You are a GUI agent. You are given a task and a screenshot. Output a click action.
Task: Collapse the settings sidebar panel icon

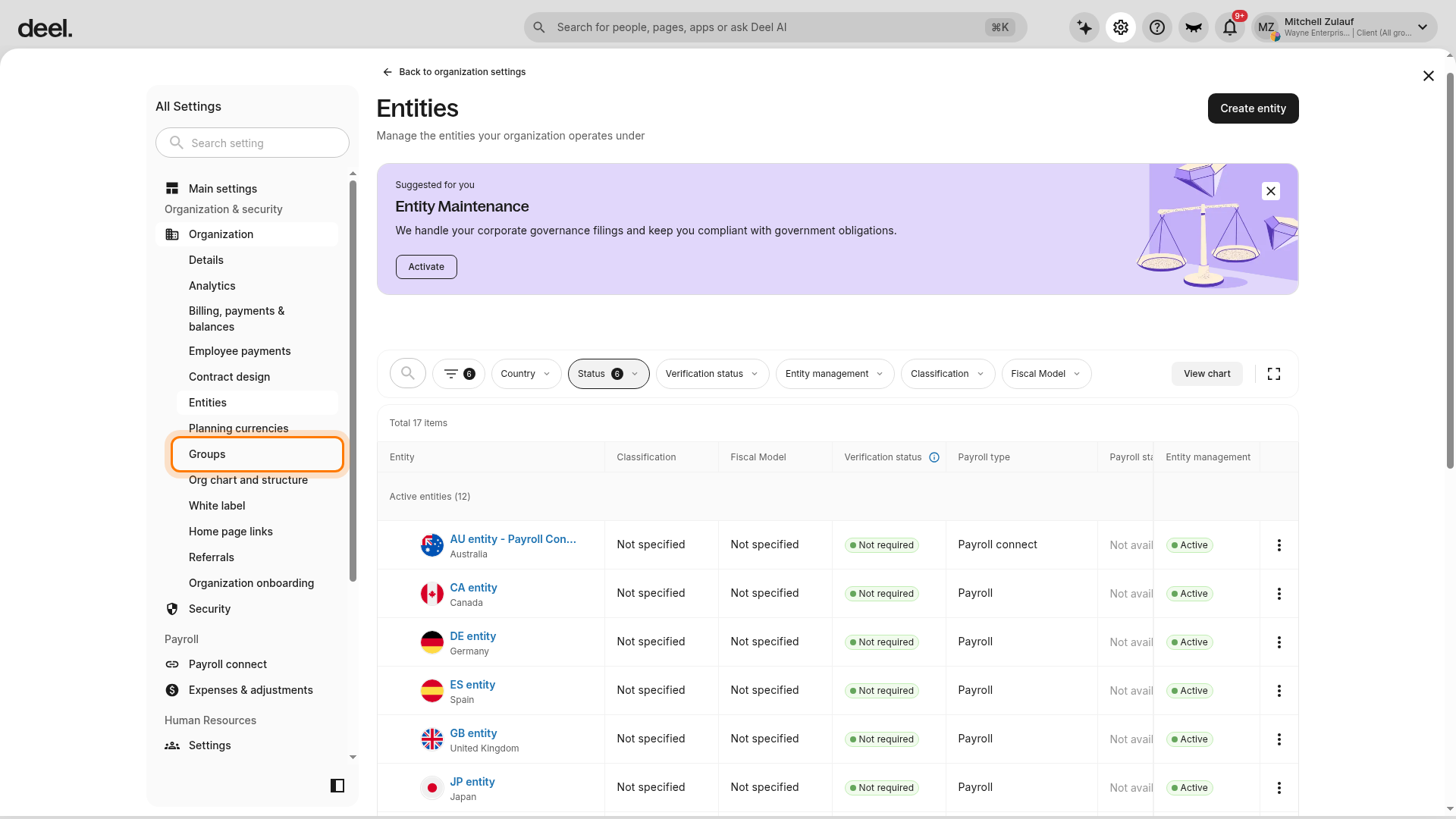[337, 786]
